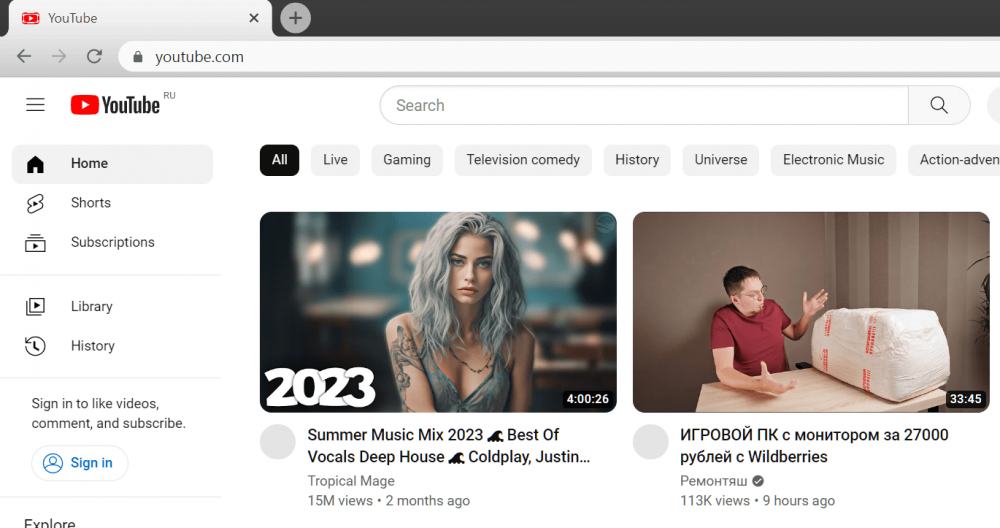Click the browser forward arrow

59,57
